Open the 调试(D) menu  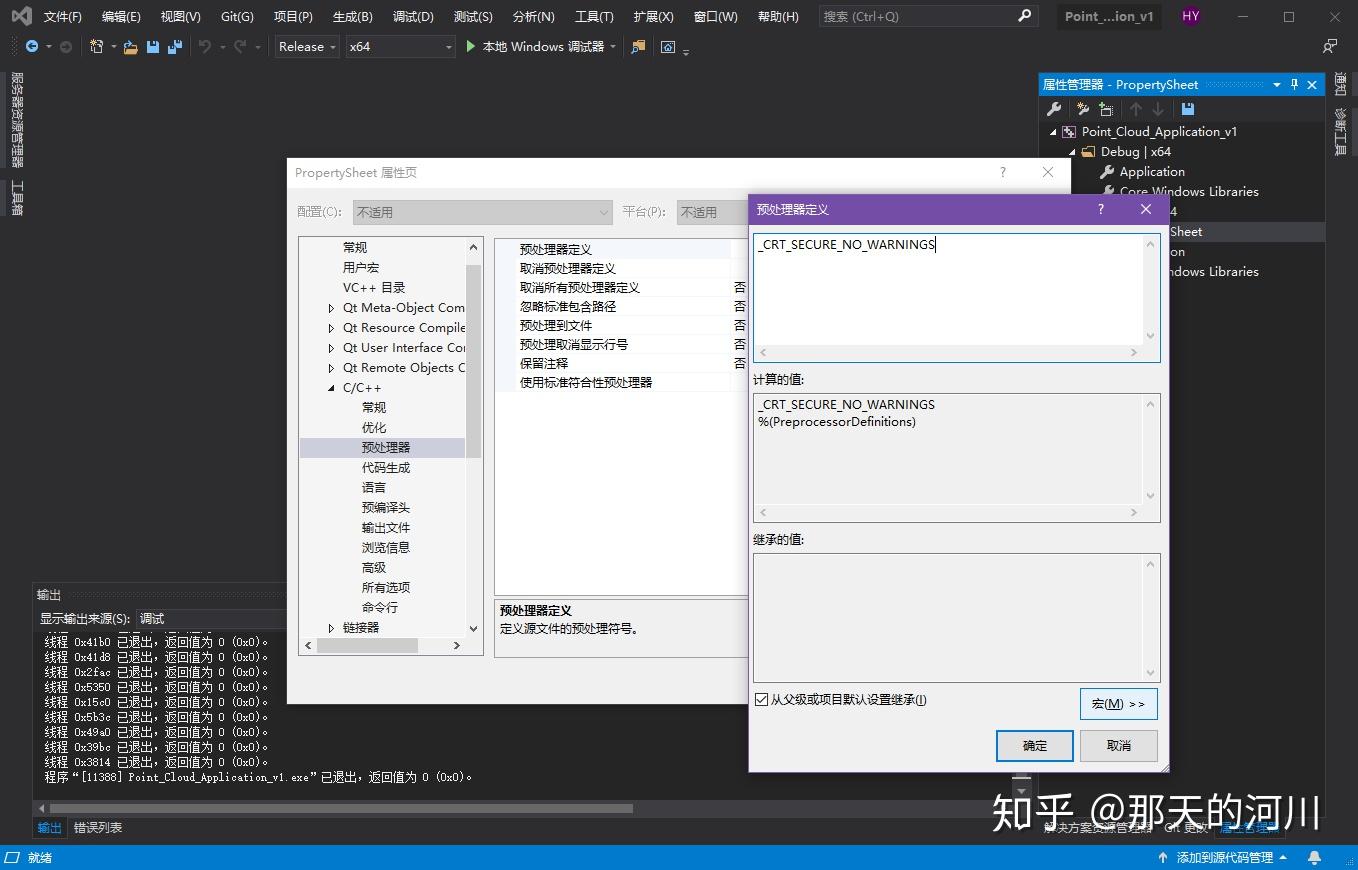[x=414, y=16]
